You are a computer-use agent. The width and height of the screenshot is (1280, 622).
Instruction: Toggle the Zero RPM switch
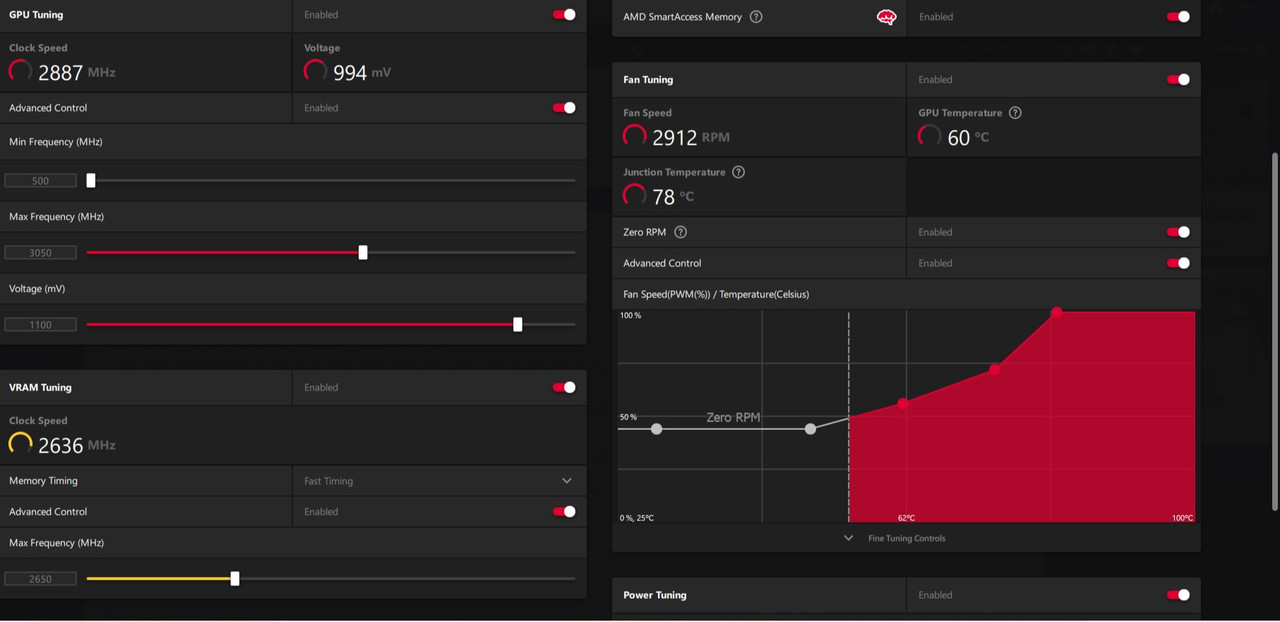[x=1178, y=232]
